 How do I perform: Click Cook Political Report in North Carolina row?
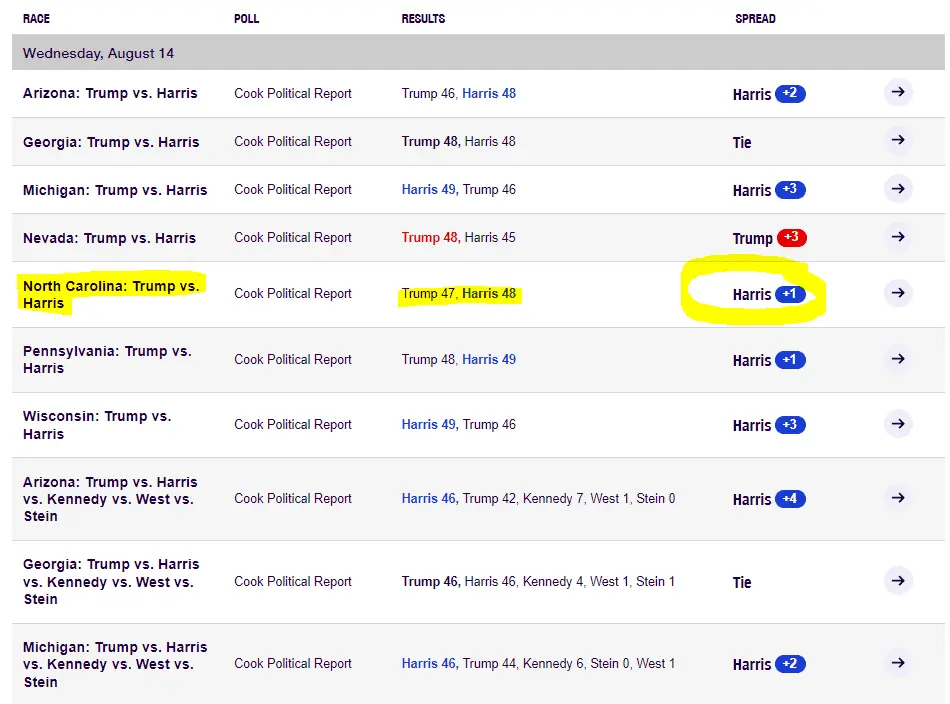click(x=293, y=294)
